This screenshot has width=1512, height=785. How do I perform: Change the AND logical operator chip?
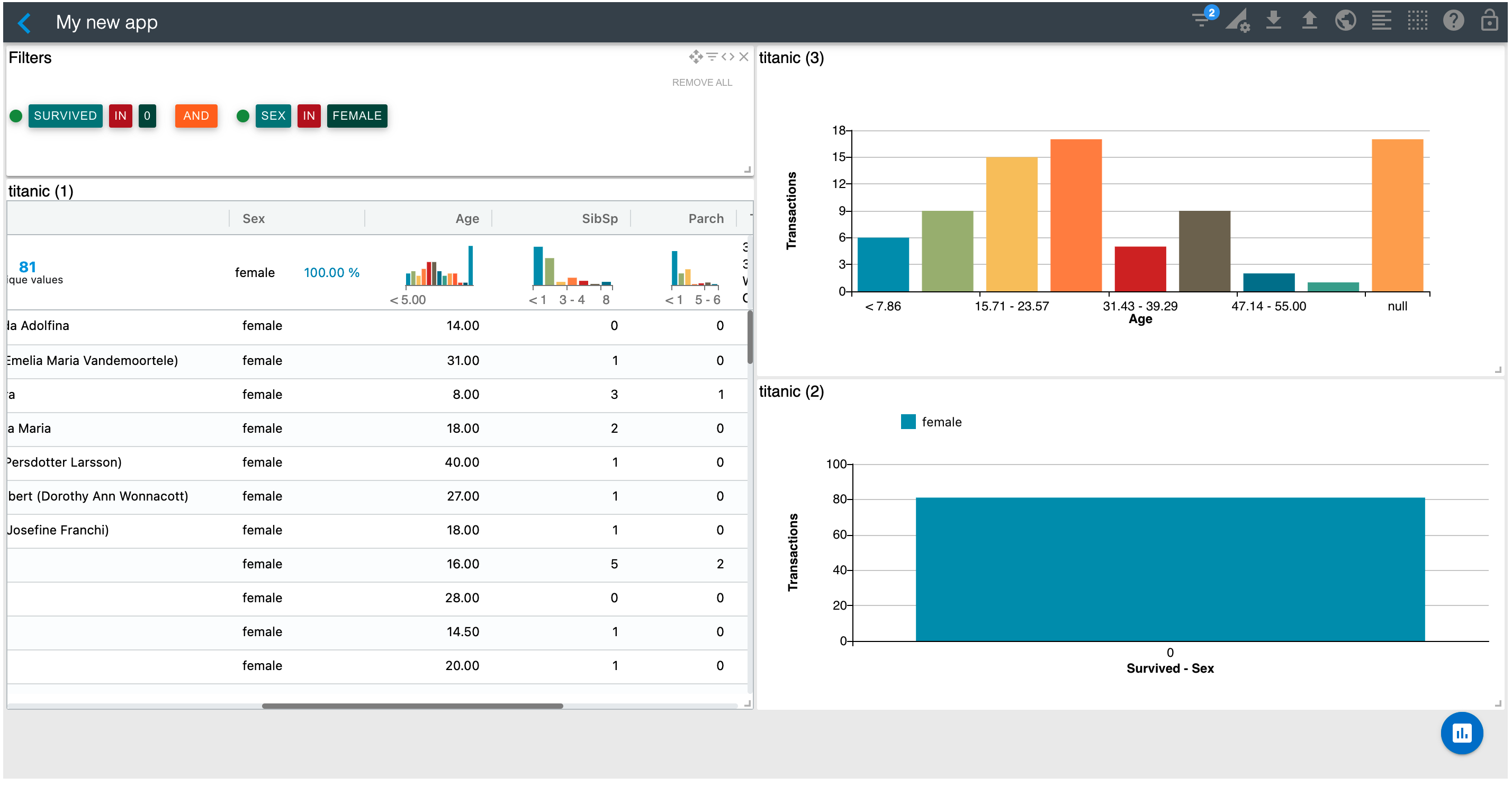point(196,116)
